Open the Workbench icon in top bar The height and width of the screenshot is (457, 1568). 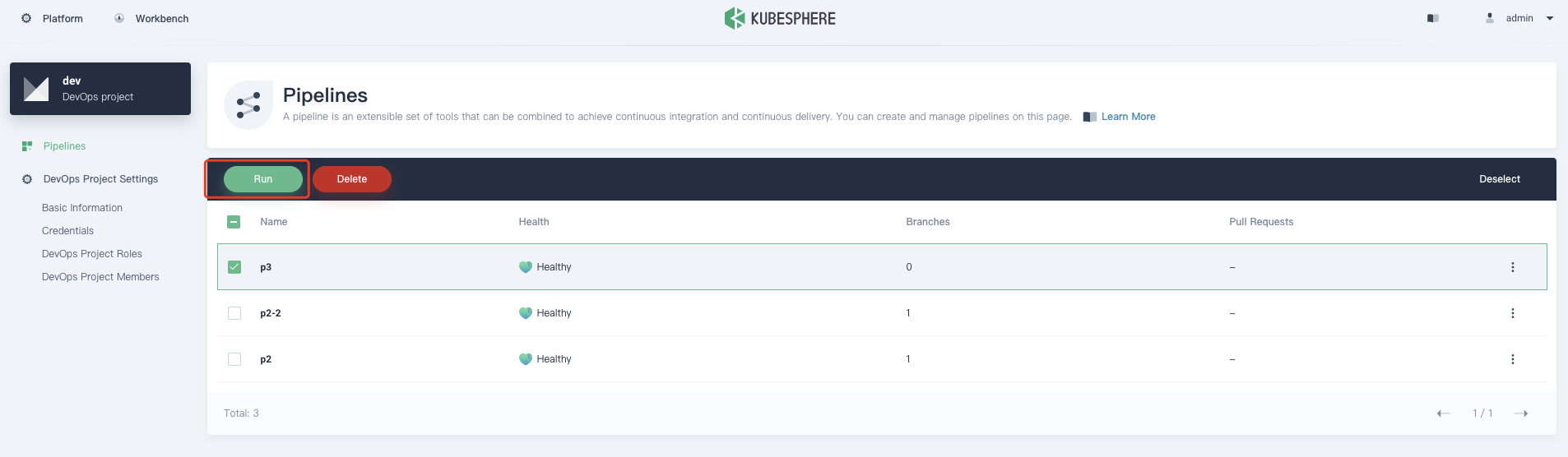coord(119,18)
